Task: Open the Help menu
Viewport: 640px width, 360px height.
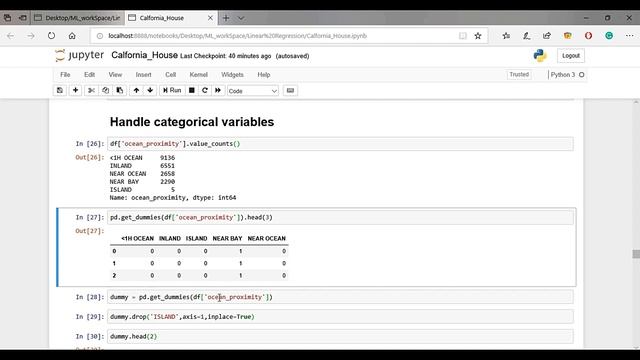Action: [x=264, y=75]
